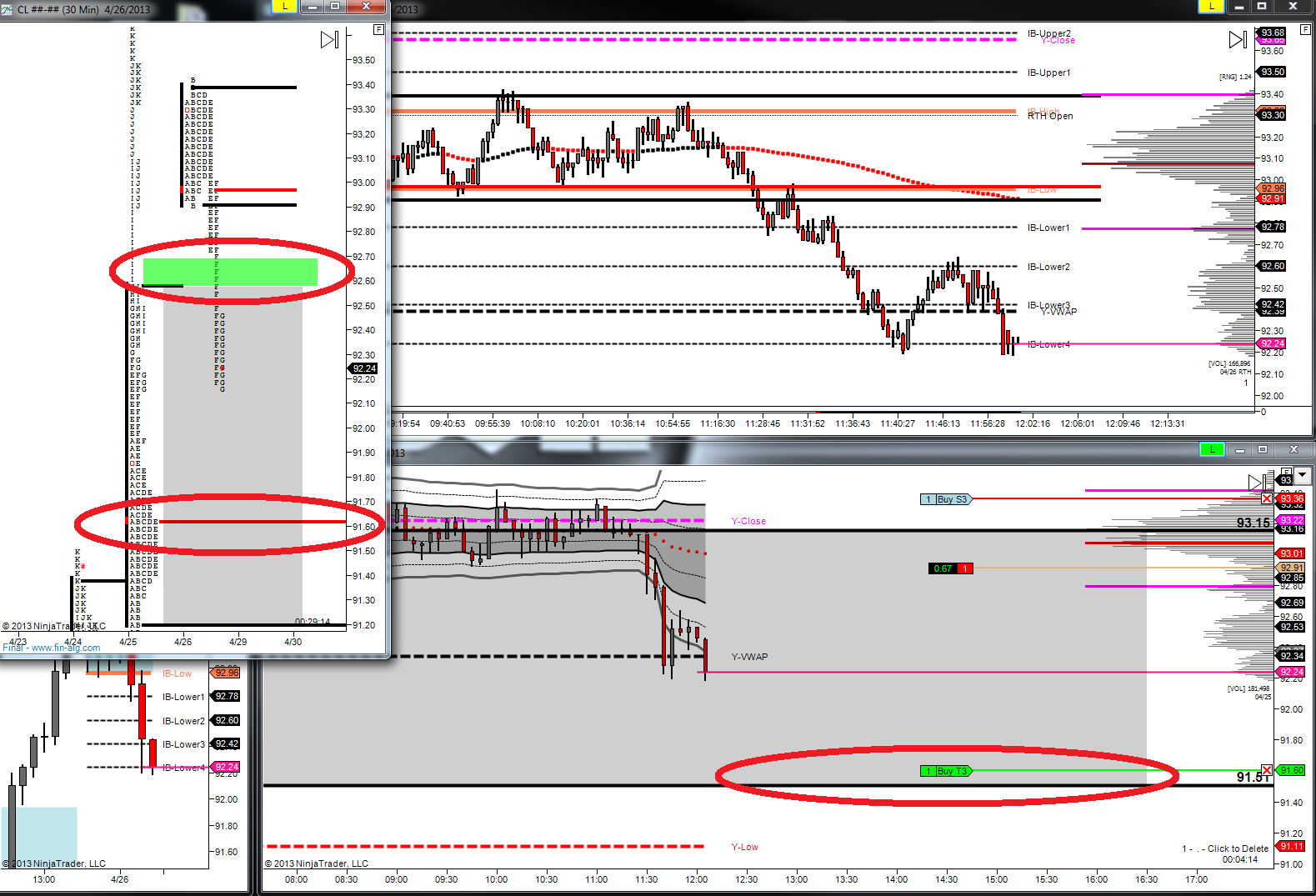This screenshot has width=1316, height=896.
Task: Click the 92.78 price marker in the top-right chart
Action: pyautogui.click(x=1272, y=227)
